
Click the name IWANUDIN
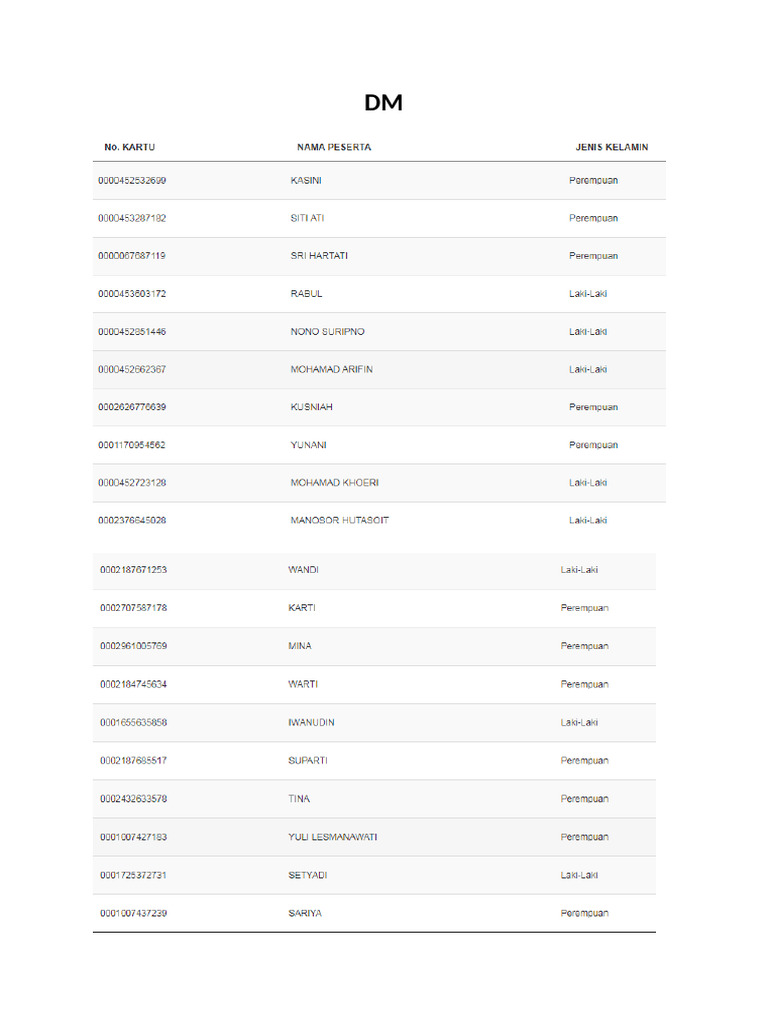point(311,723)
